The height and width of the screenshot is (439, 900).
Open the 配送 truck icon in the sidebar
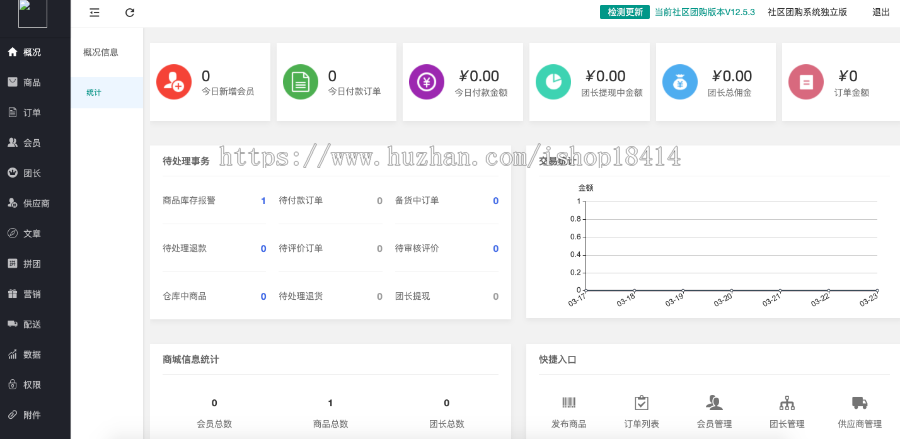pyautogui.click(x=12, y=324)
